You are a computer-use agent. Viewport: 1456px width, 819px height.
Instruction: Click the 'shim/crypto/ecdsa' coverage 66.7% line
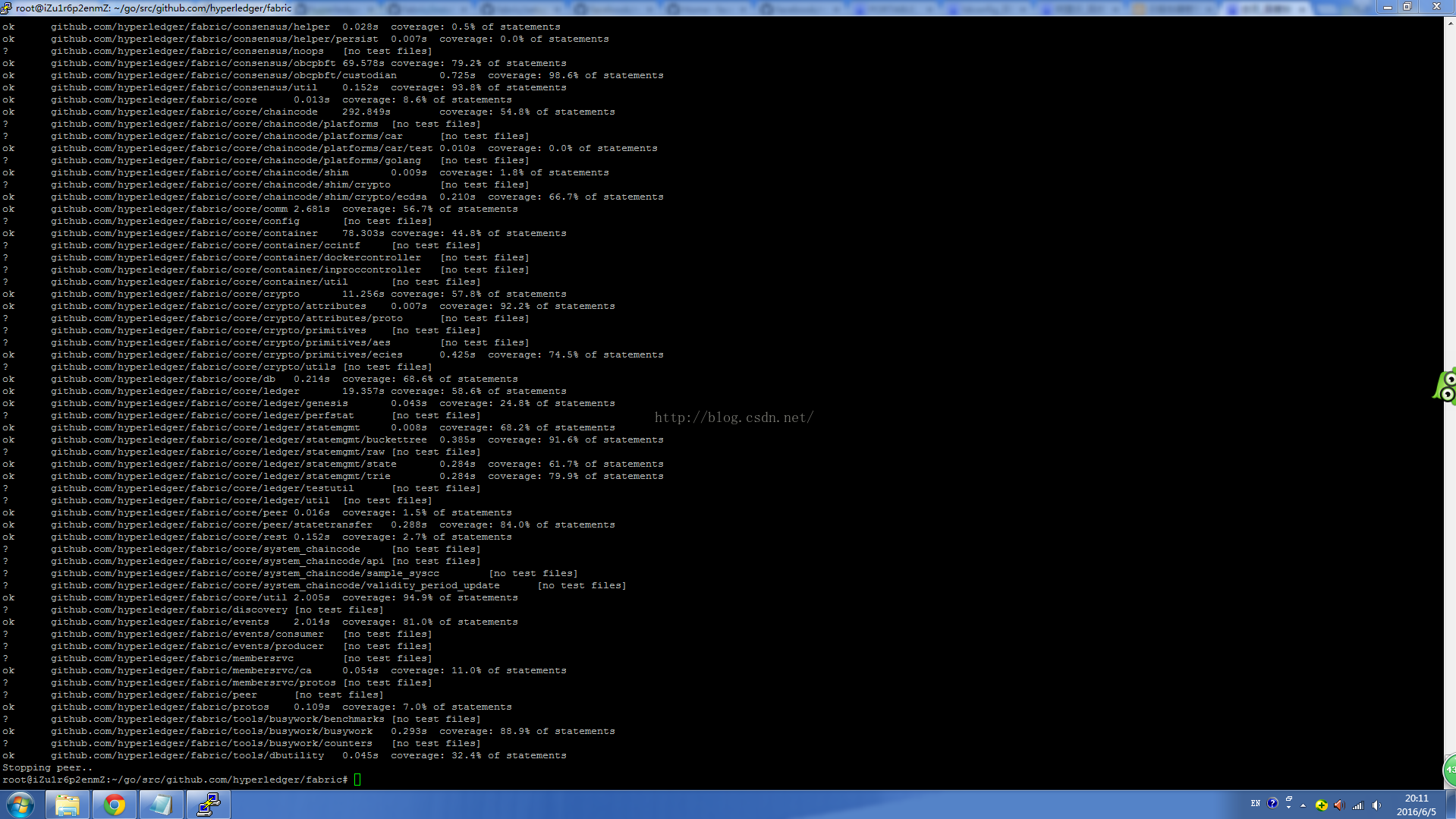tap(333, 197)
